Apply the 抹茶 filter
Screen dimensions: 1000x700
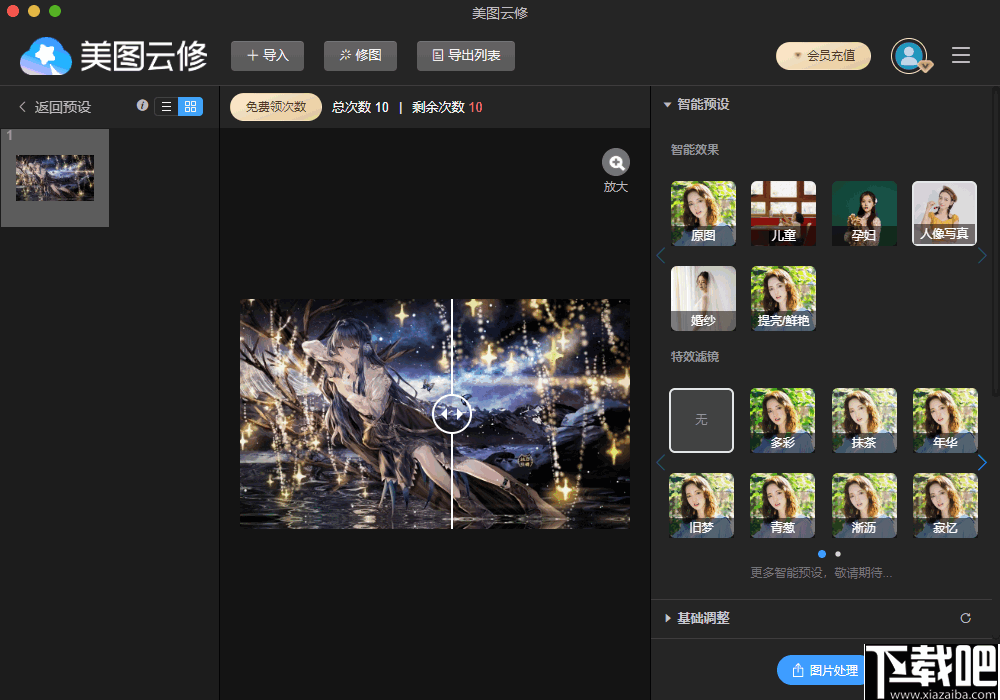[864, 420]
